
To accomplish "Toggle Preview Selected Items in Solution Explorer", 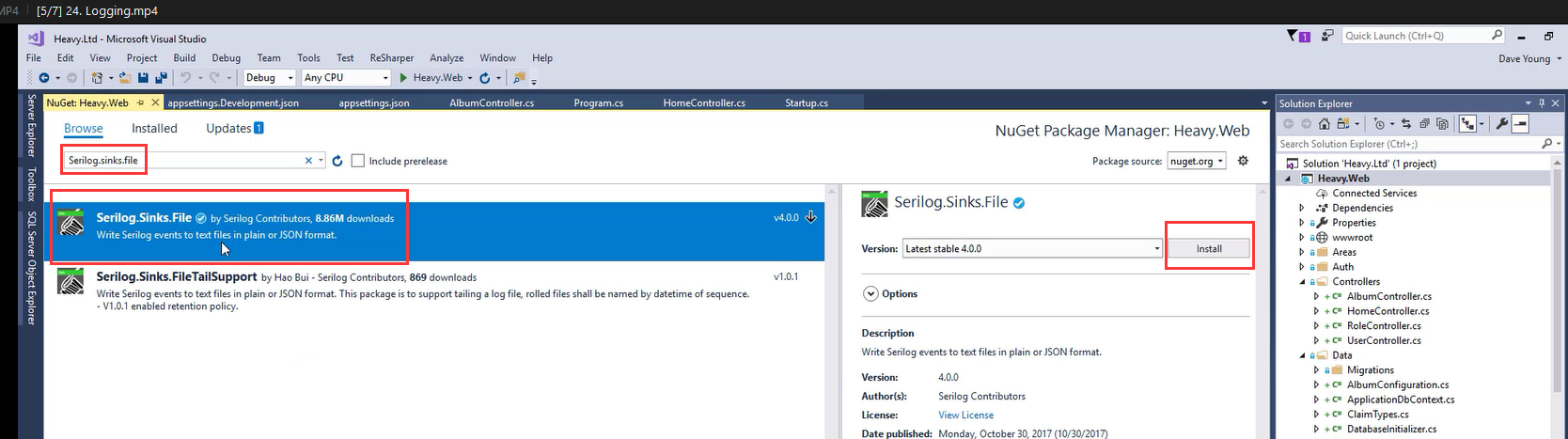I will (x=1520, y=123).
